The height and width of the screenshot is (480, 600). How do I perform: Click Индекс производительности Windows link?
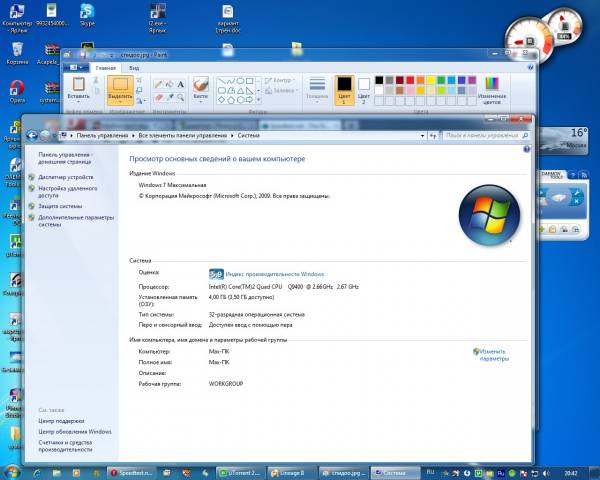[275, 274]
